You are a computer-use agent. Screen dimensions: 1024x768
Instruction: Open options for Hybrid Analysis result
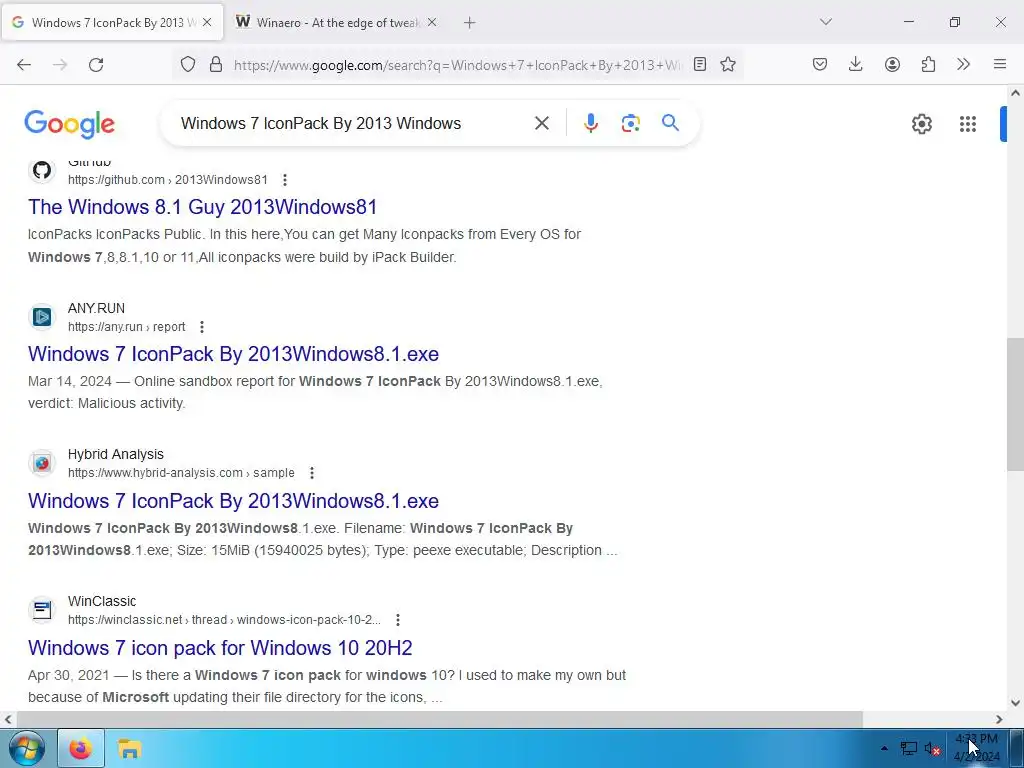tap(312, 473)
